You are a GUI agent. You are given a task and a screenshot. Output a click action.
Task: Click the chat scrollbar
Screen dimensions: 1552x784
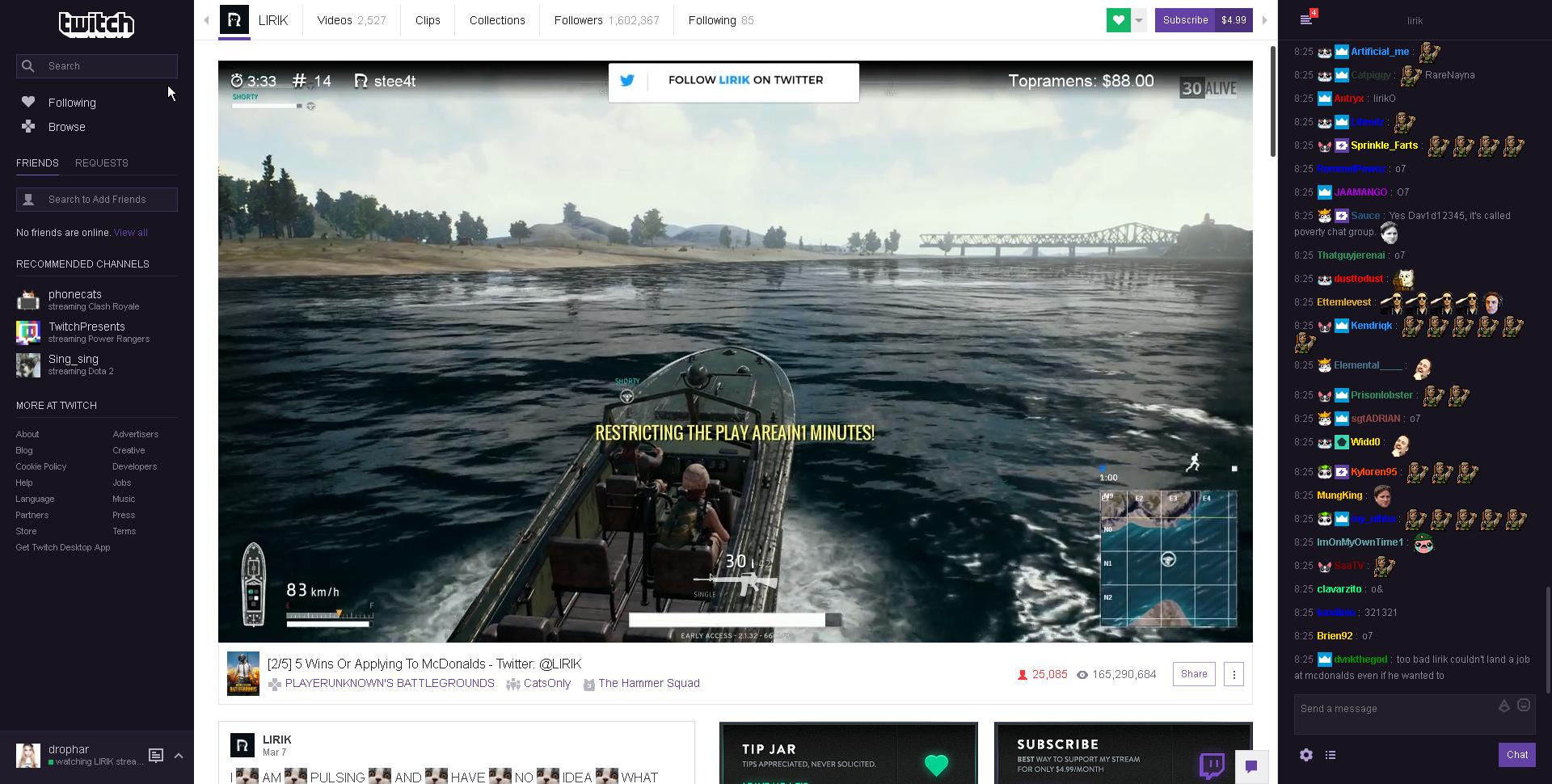point(1548,639)
